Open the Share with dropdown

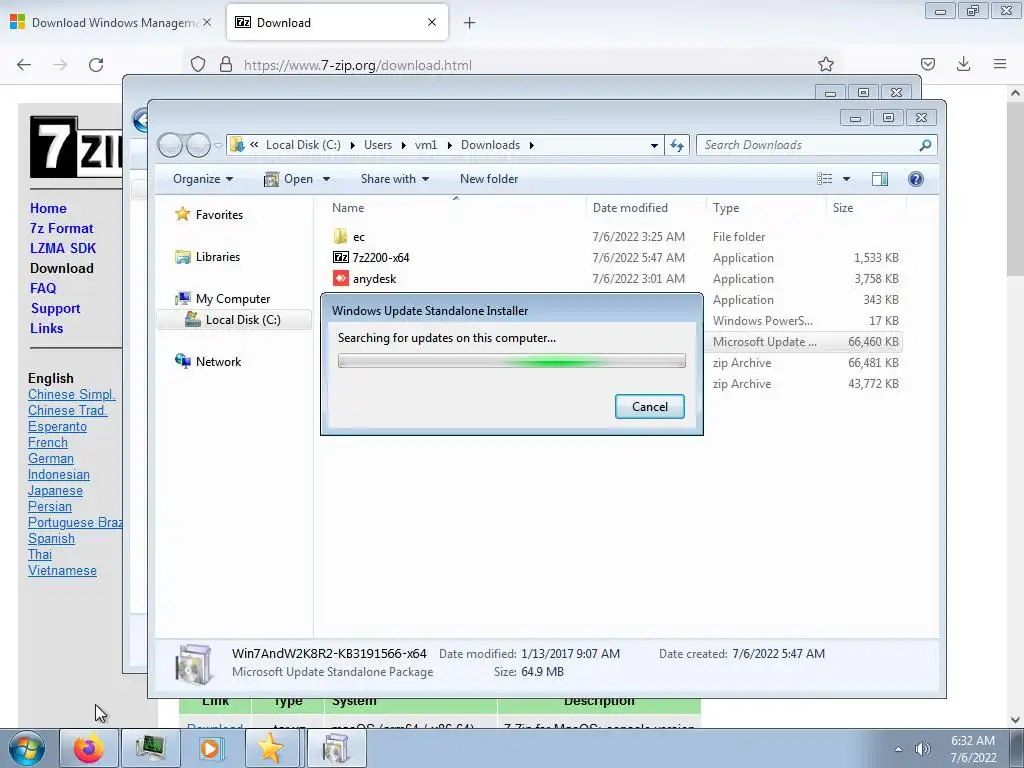[x=394, y=179]
